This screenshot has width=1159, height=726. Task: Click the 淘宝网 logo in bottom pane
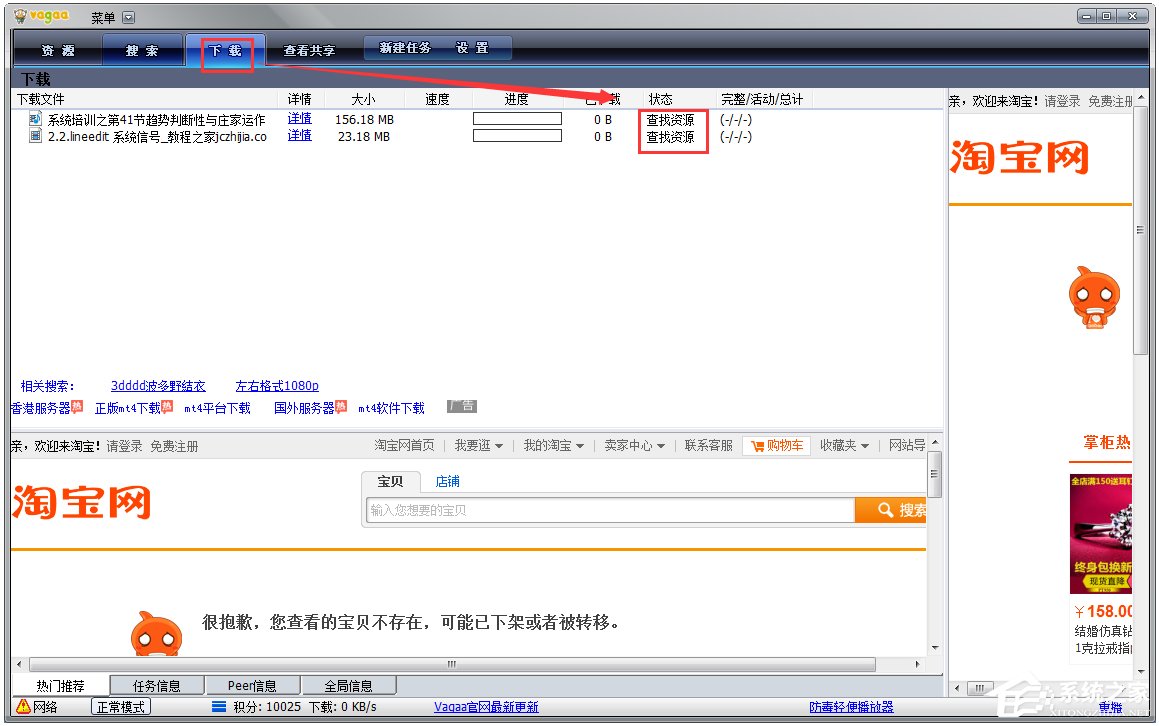click(x=82, y=502)
